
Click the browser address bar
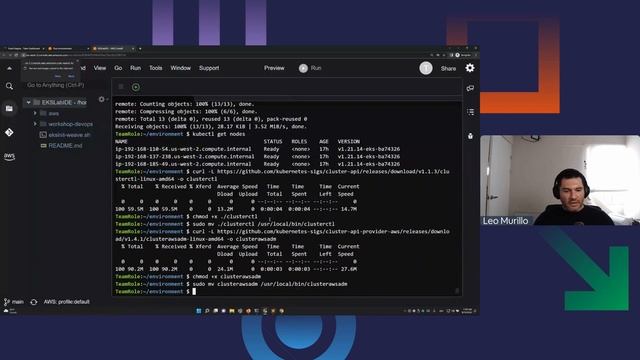(224, 55)
